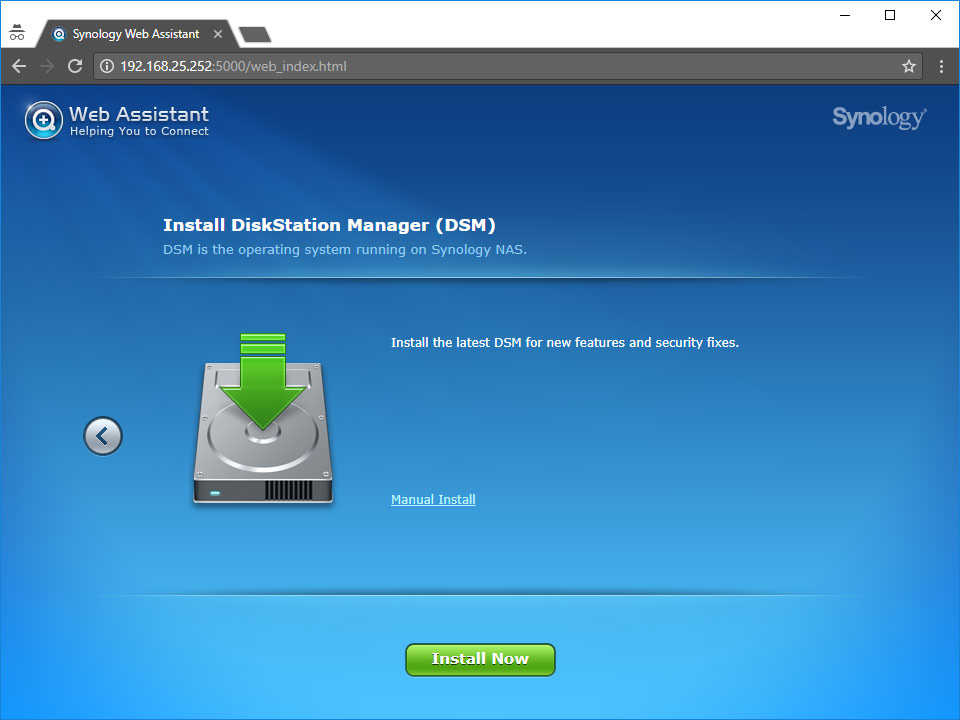This screenshot has width=960, height=720.
Task: Close the browser window
Action: [936, 15]
